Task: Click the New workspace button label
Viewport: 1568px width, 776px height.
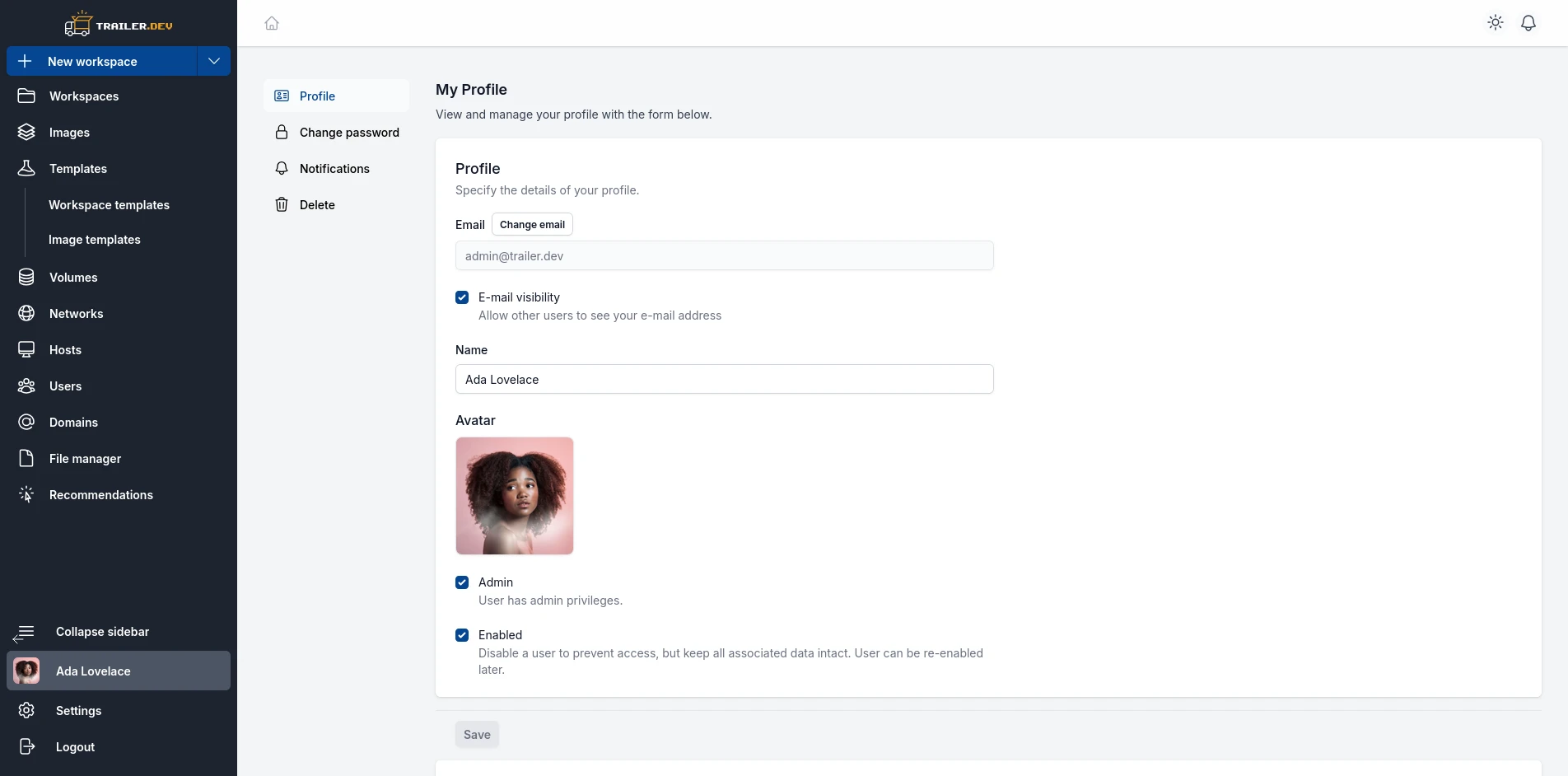Action: (92, 61)
